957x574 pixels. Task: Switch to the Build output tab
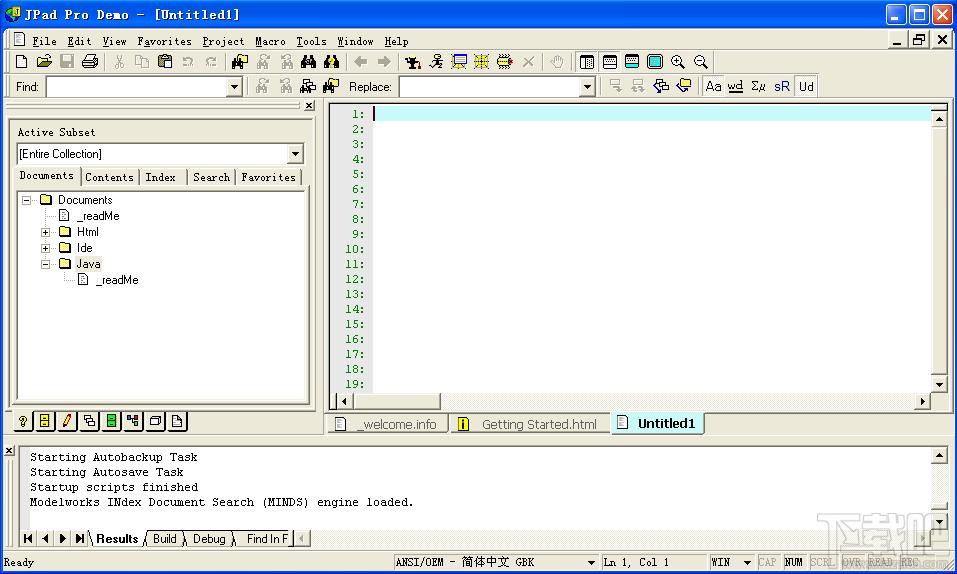click(x=164, y=539)
